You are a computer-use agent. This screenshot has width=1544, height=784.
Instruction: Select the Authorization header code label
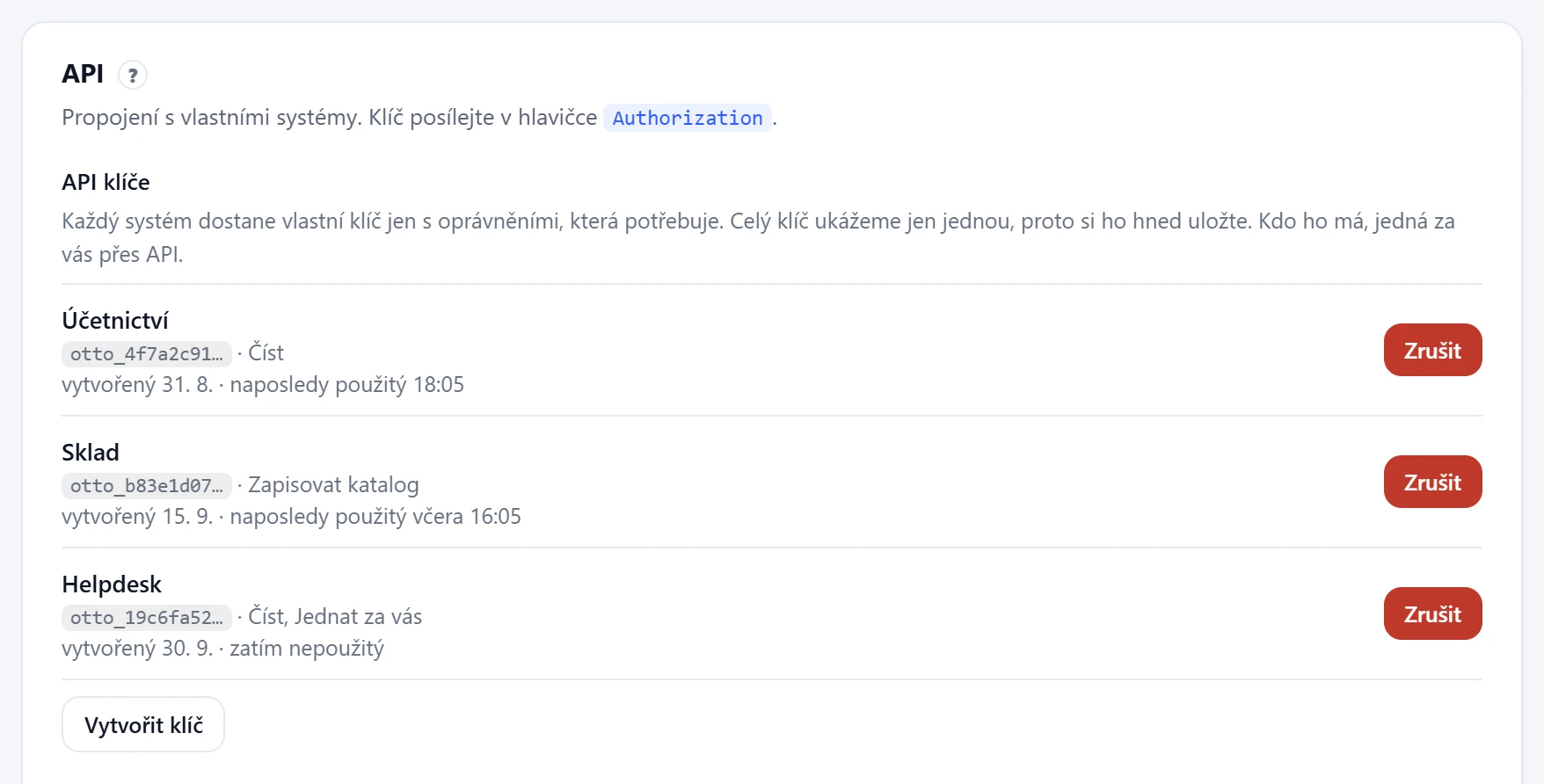688,118
